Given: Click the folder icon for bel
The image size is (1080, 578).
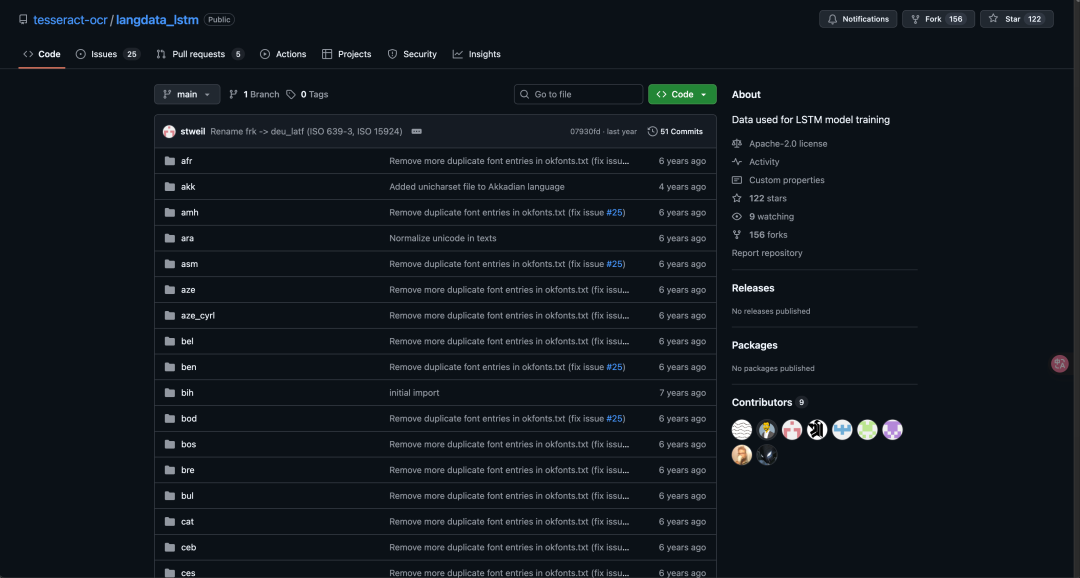Looking at the screenshot, I should click(170, 341).
